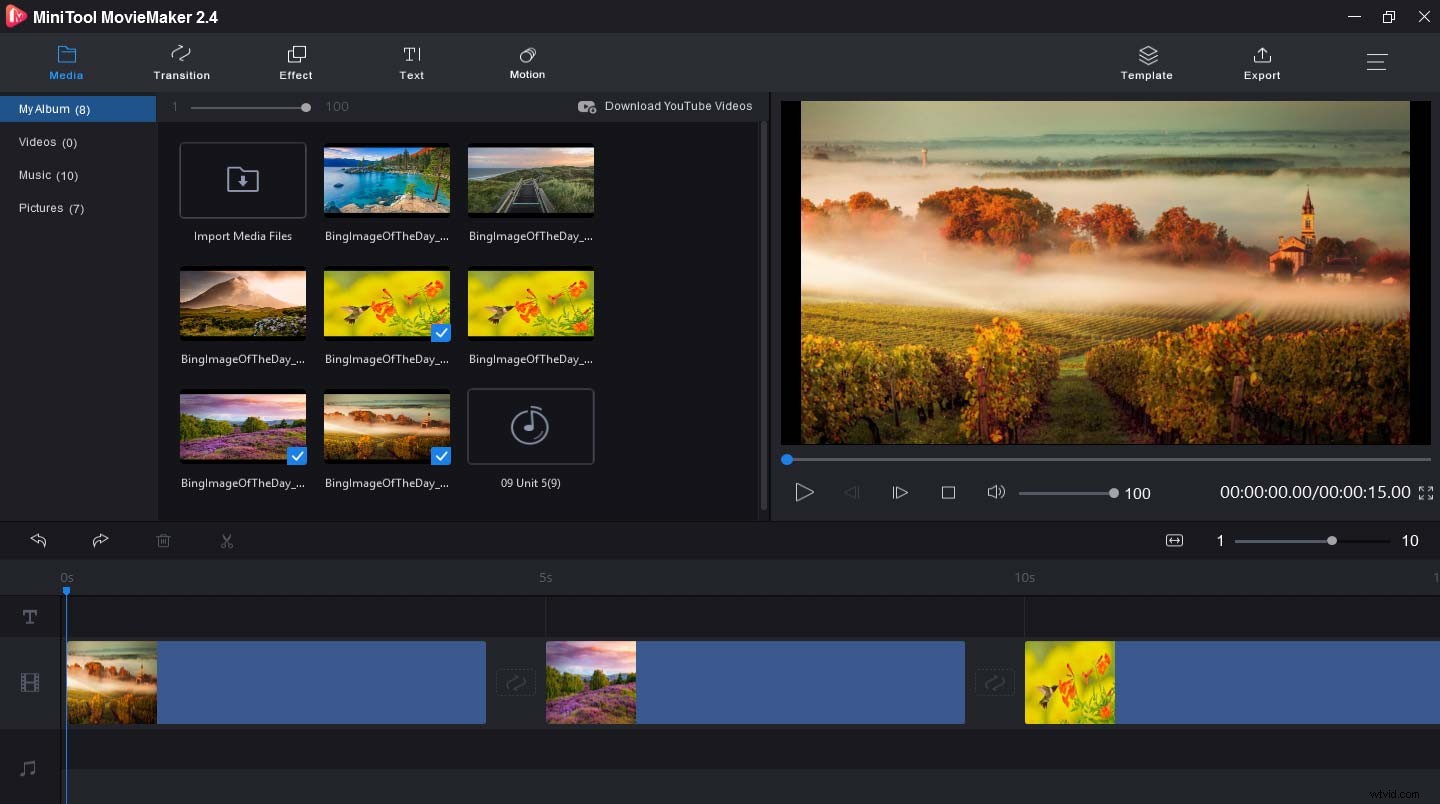Click the Export icon
The image size is (1440, 804).
[x=1261, y=62]
